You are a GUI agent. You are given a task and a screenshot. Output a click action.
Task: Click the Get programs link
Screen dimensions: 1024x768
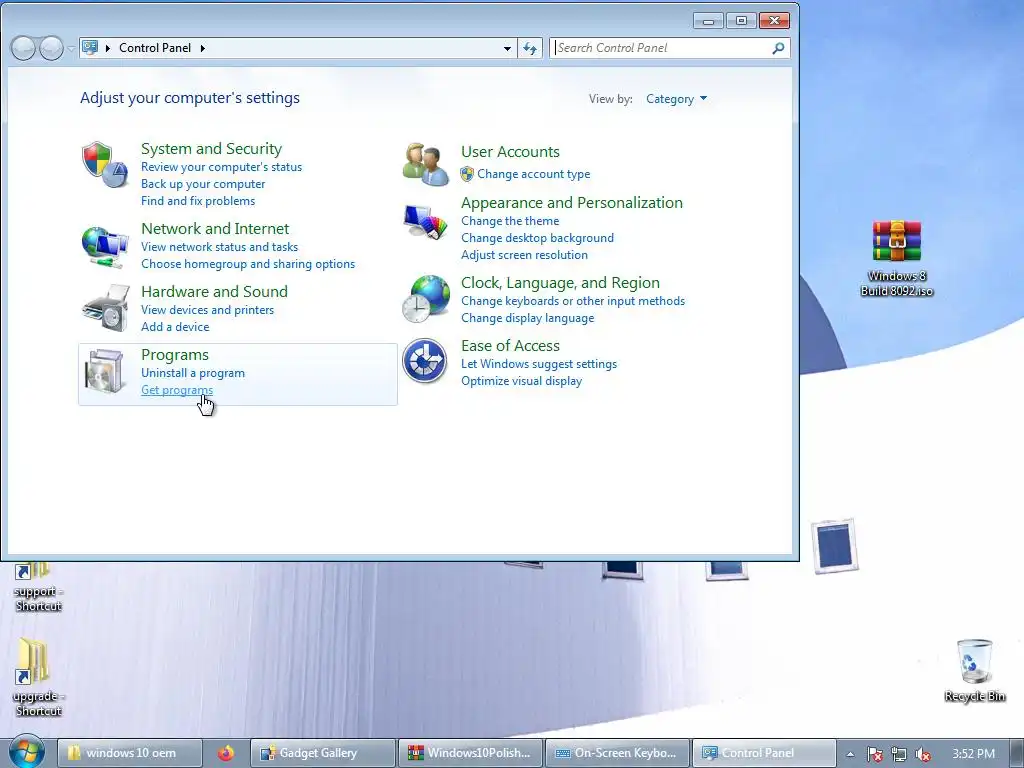pyautogui.click(x=177, y=390)
